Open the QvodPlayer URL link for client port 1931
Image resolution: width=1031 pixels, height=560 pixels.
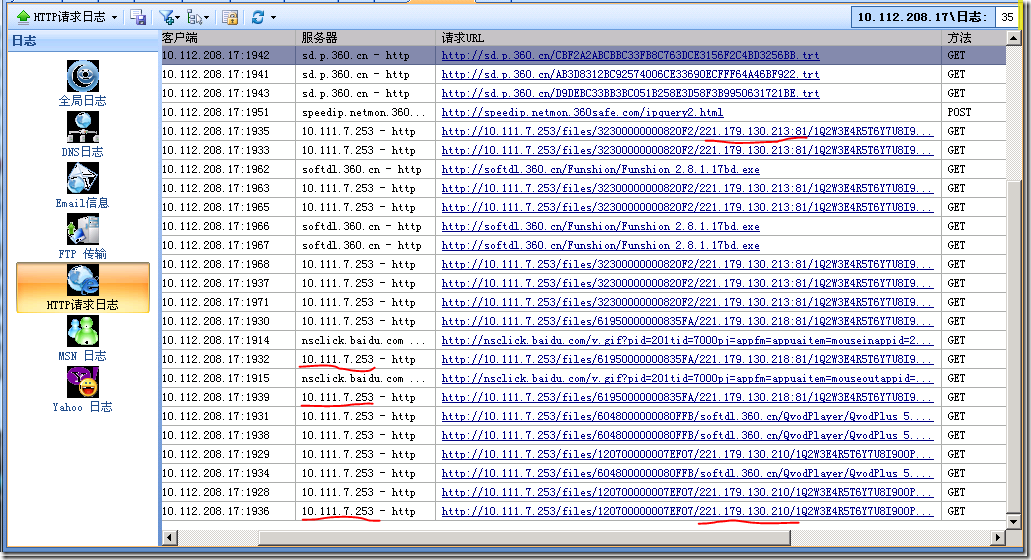pos(687,417)
